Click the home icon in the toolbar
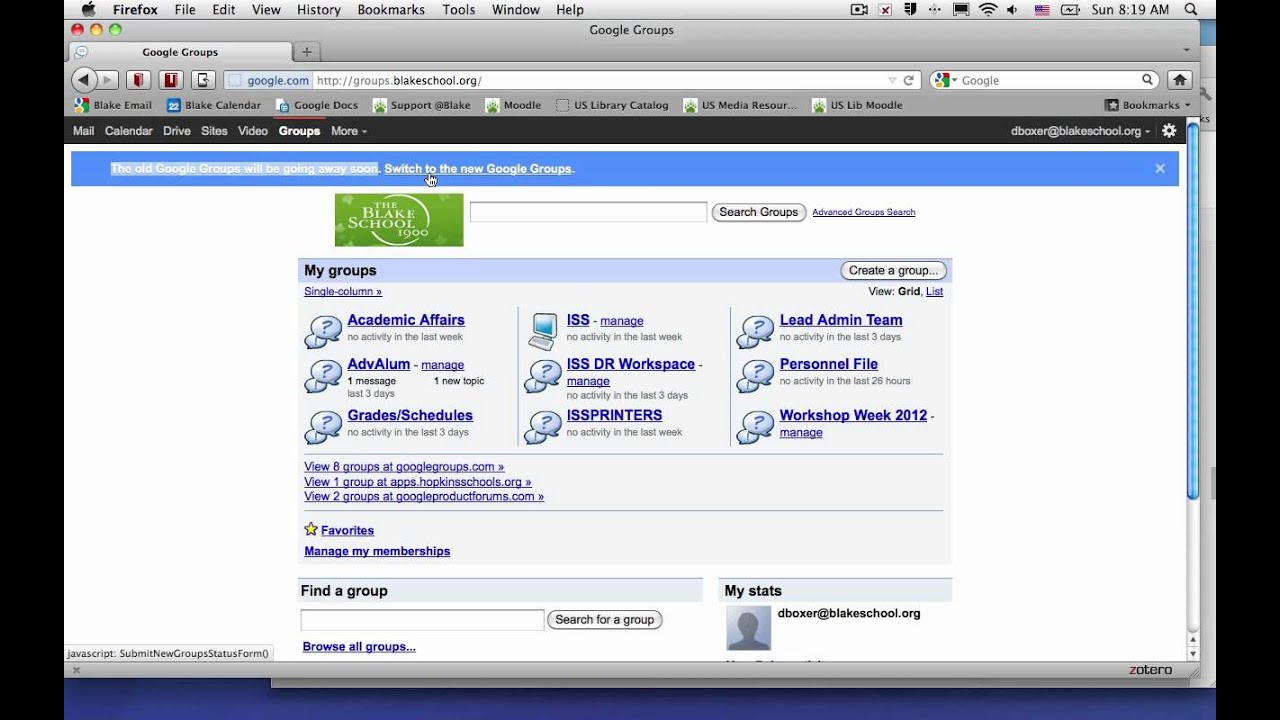The height and width of the screenshot is (720, 1280). (x=1180, y=80)
